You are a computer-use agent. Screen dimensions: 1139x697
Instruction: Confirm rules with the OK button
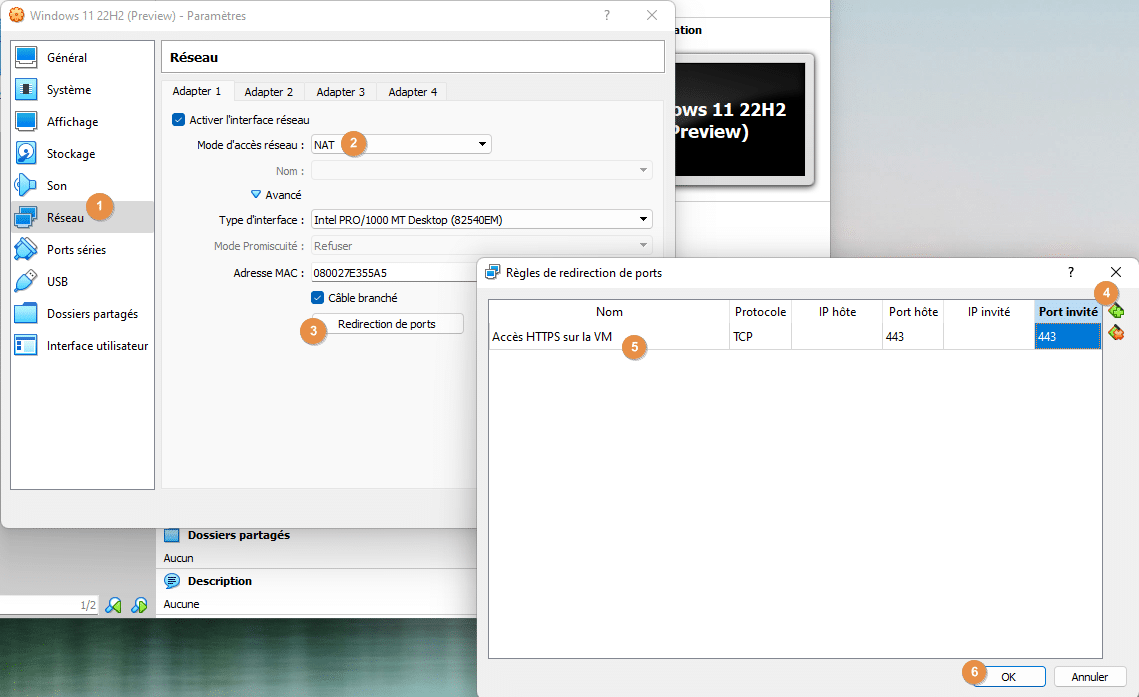(x=1012, y=676)
